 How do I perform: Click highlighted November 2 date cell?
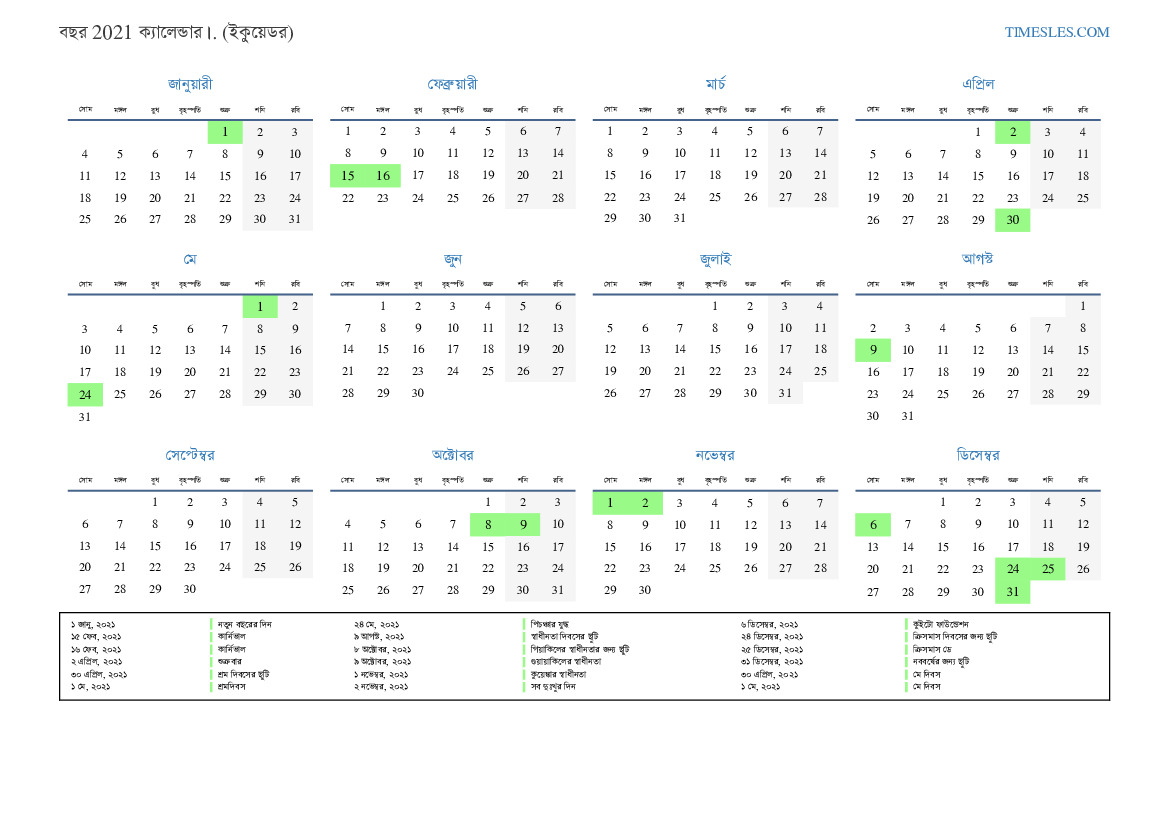click(x=645, y=503)
